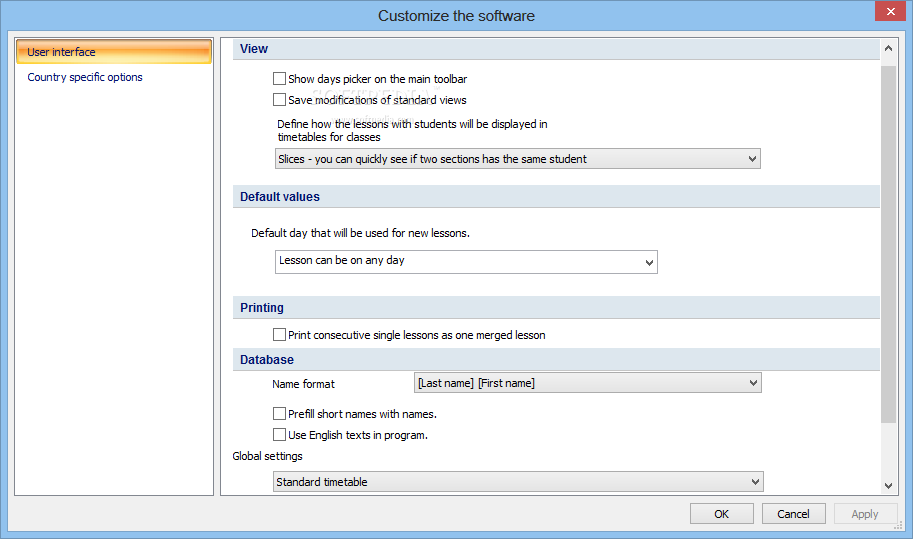Confirm with the OK button

tap(721, 514)
